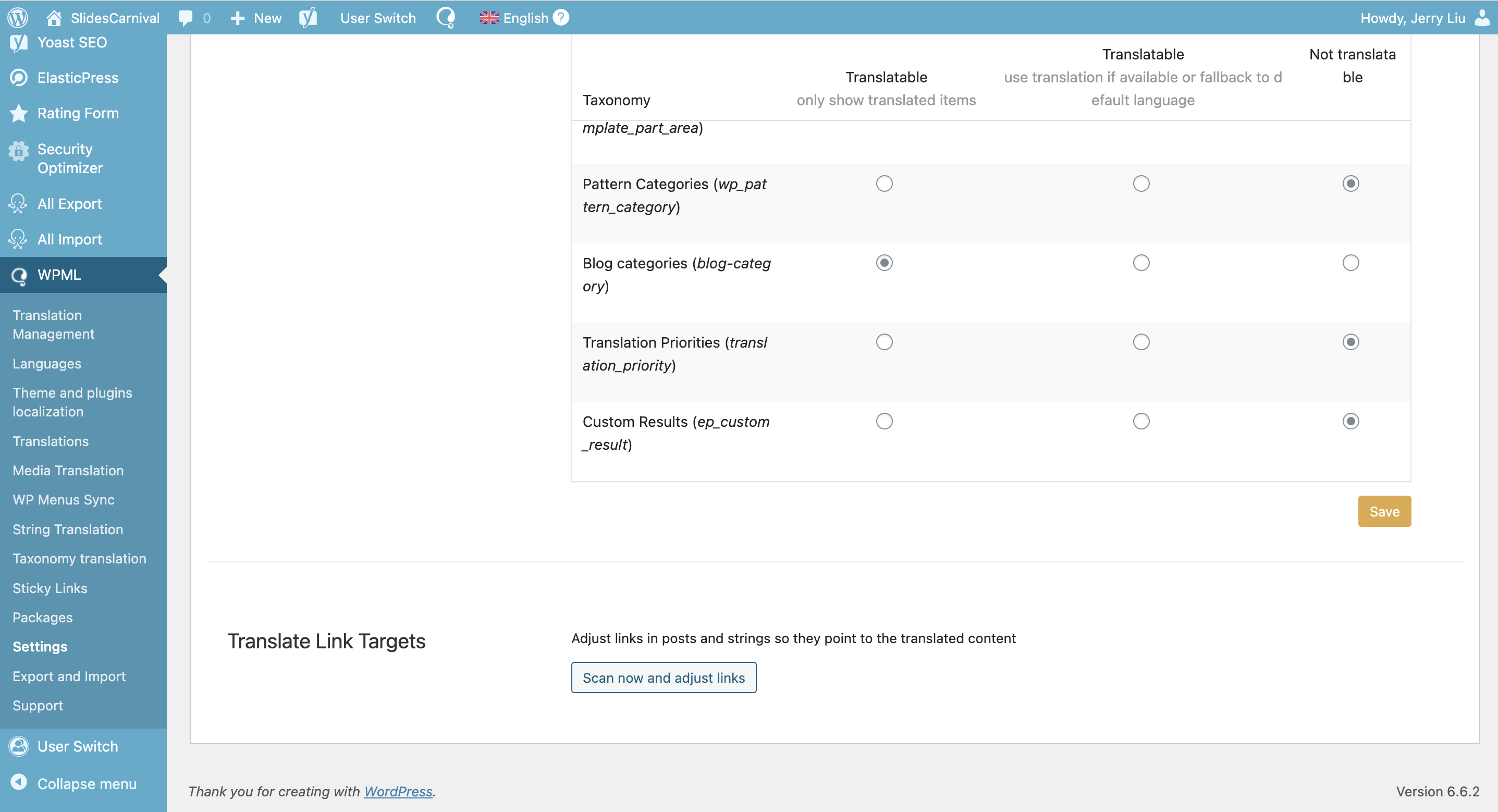1498x812 pixels.
Task: Set Pattern Categories to only show translated
Action: [x=884, y=184]
